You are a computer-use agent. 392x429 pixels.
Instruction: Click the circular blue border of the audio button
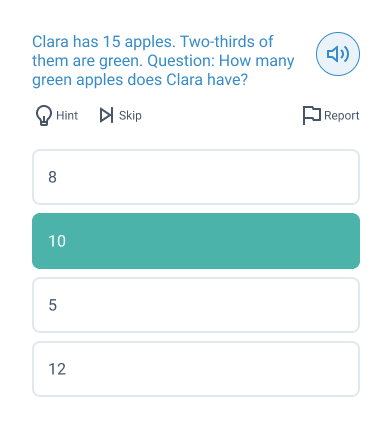pyautogui.click(x=338, y=33)
